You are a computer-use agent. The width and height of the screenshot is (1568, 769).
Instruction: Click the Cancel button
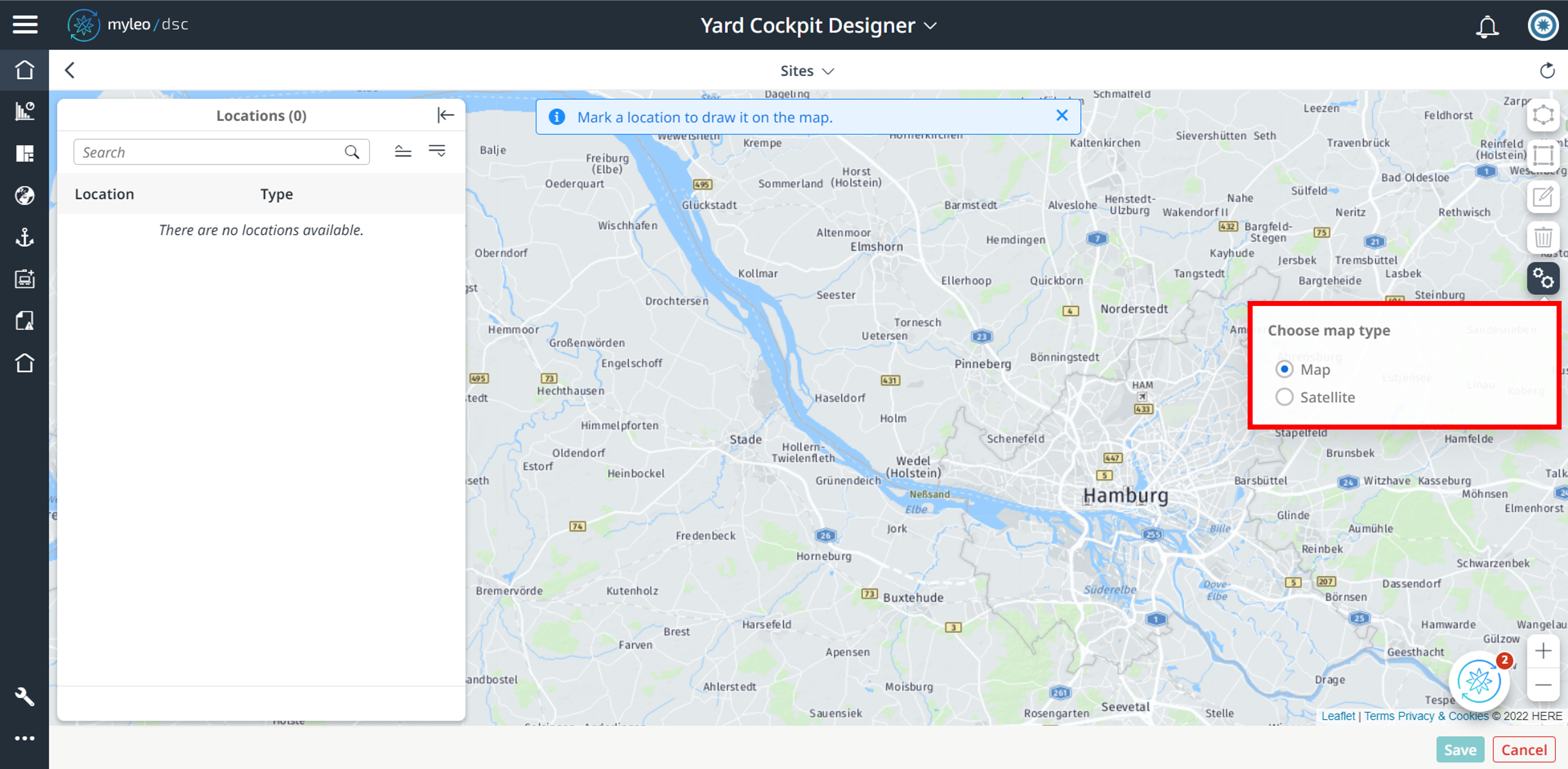click(x=1523, y=749)
